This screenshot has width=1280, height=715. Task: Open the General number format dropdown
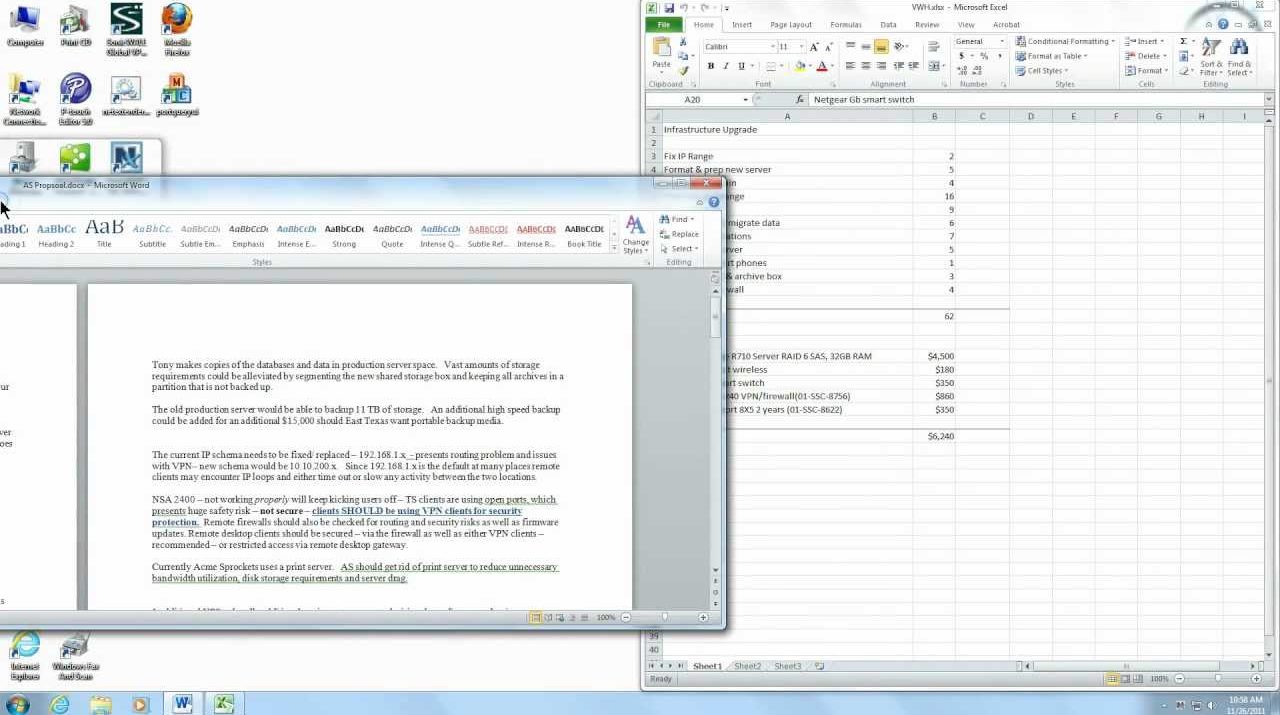point(1003,42)
